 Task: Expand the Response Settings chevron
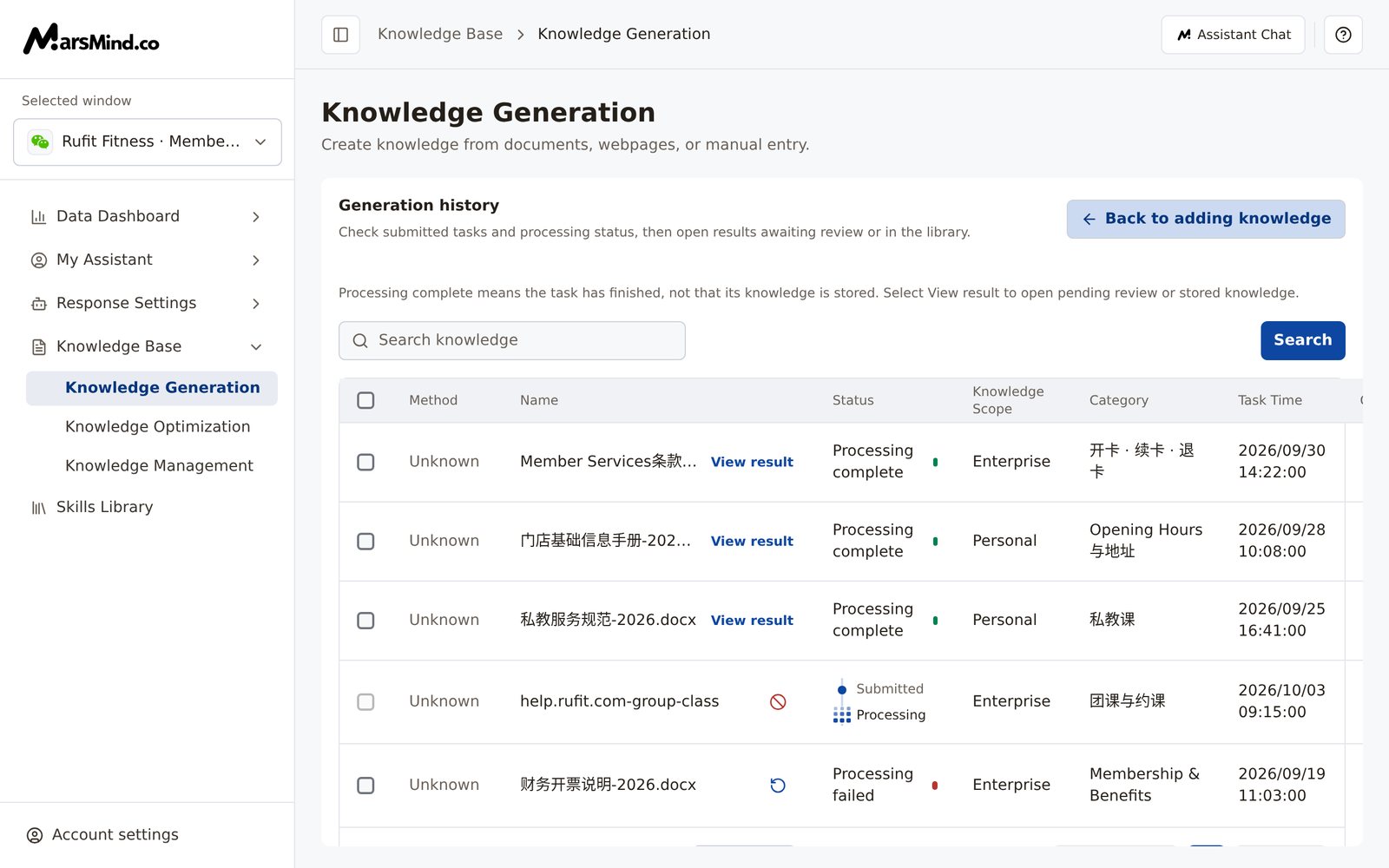point(256,304)
